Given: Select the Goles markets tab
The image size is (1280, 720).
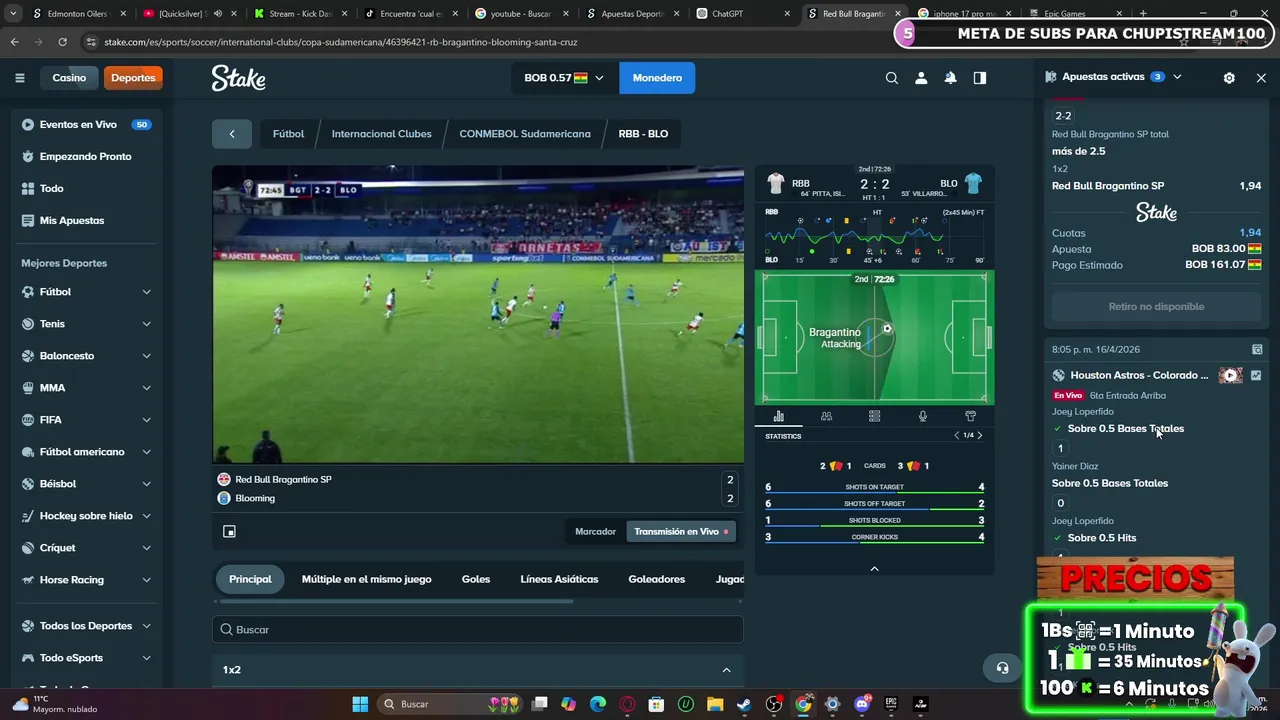Looking at the screenshot, I should [476, 579].
